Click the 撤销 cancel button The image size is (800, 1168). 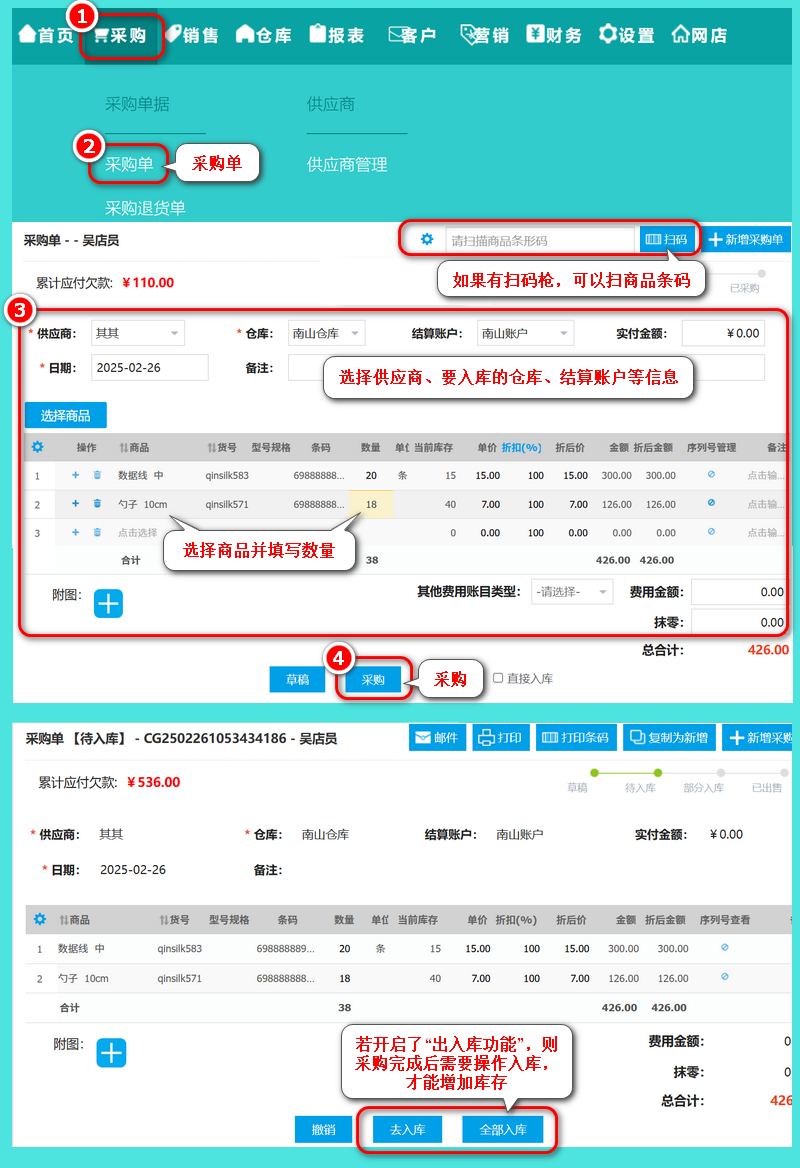323,1129
